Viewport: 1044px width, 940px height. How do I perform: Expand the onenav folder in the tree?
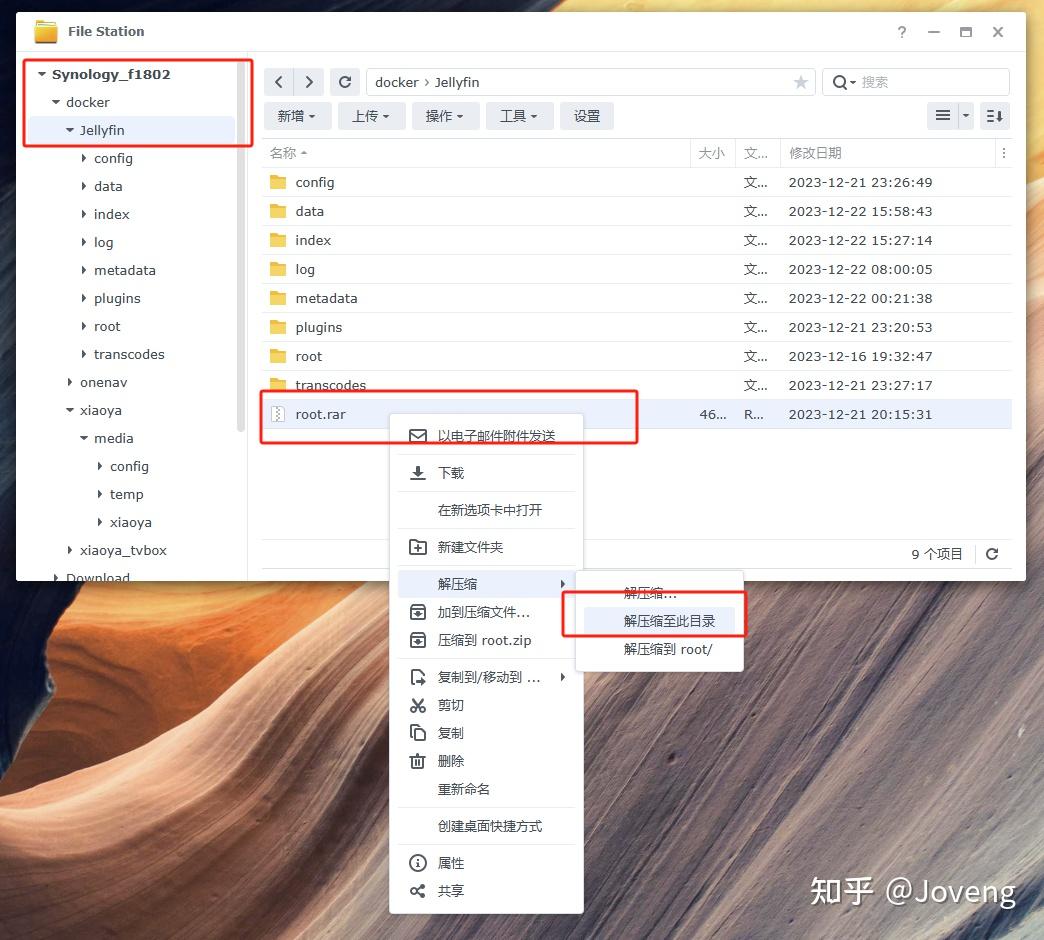pos(70,382)
